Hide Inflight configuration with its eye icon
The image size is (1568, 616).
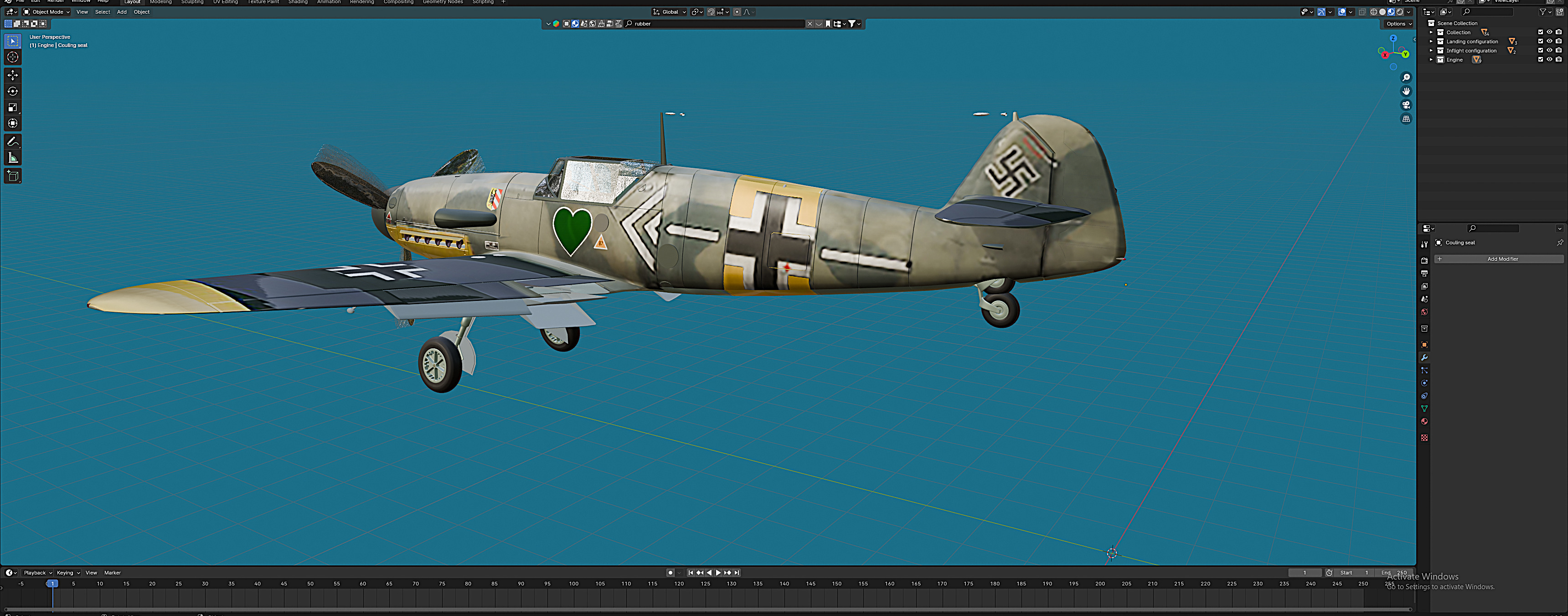click(x=1550, y=51)
